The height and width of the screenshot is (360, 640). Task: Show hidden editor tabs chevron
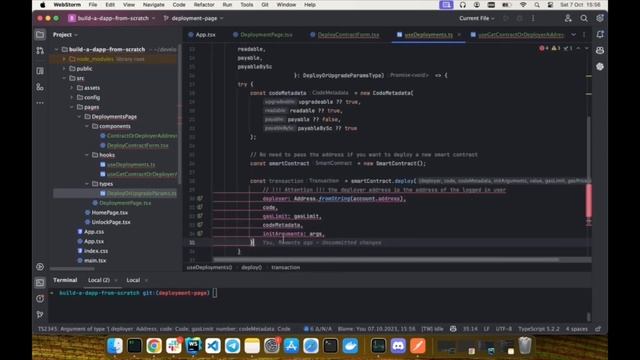pos(573,35)
